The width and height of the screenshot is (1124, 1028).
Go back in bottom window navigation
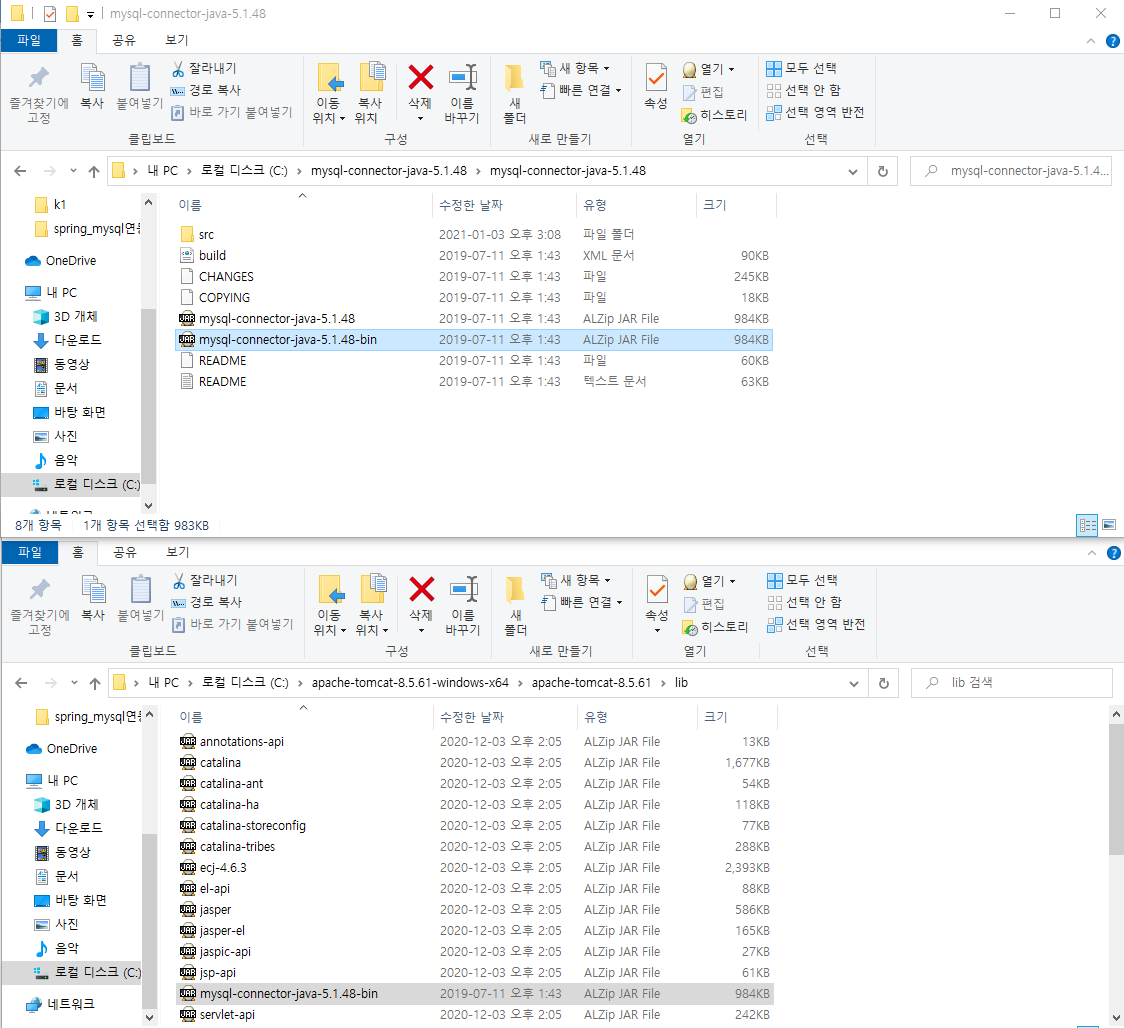(21, 683)
